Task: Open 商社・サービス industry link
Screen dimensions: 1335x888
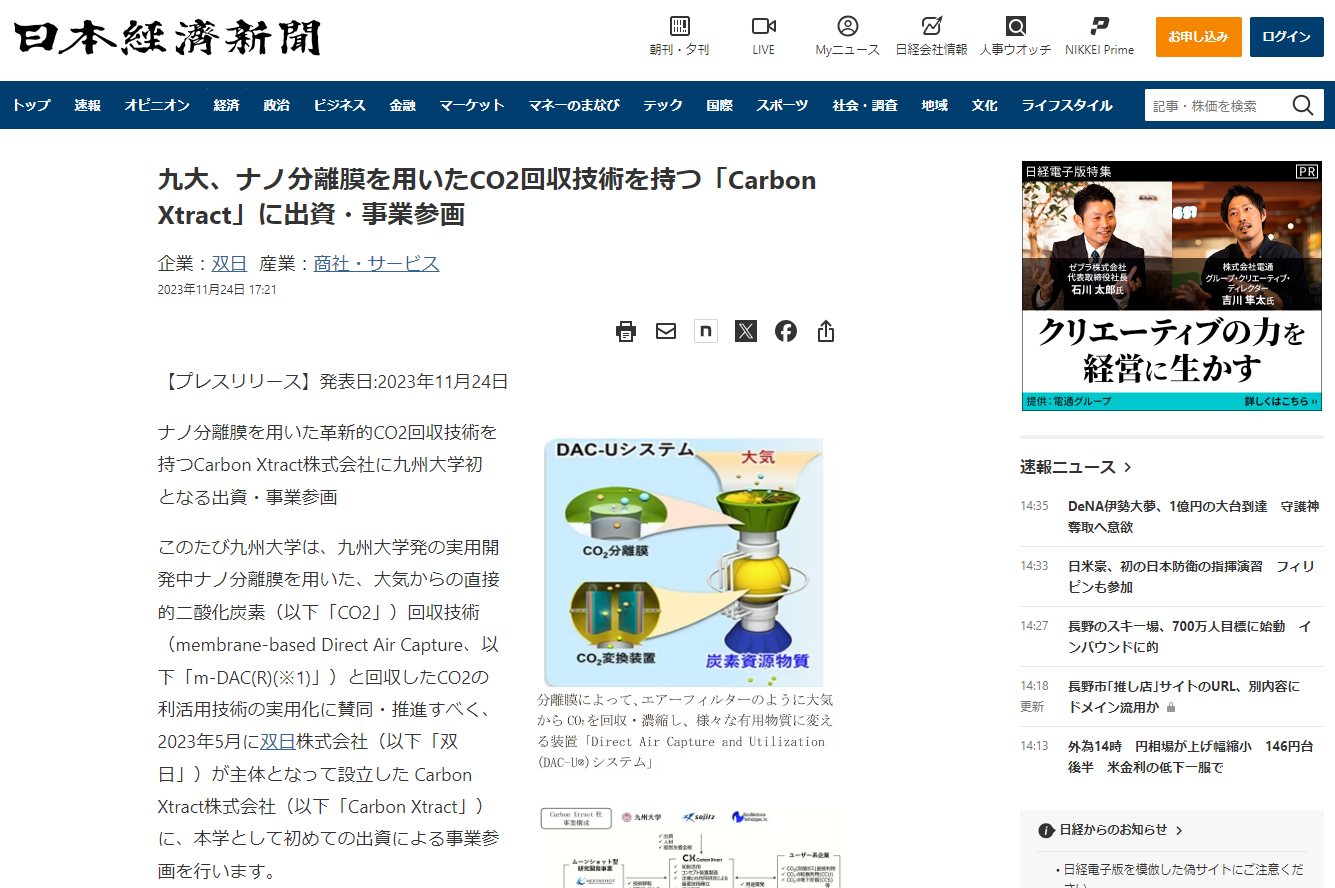Action: pos(376,264)
